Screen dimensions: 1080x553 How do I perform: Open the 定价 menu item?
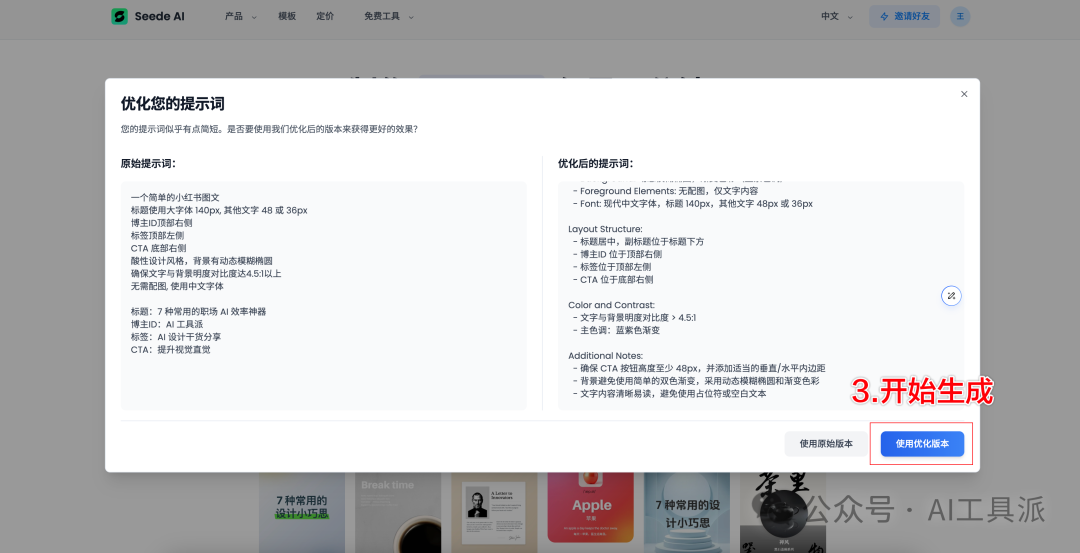(x=325, y=17)
